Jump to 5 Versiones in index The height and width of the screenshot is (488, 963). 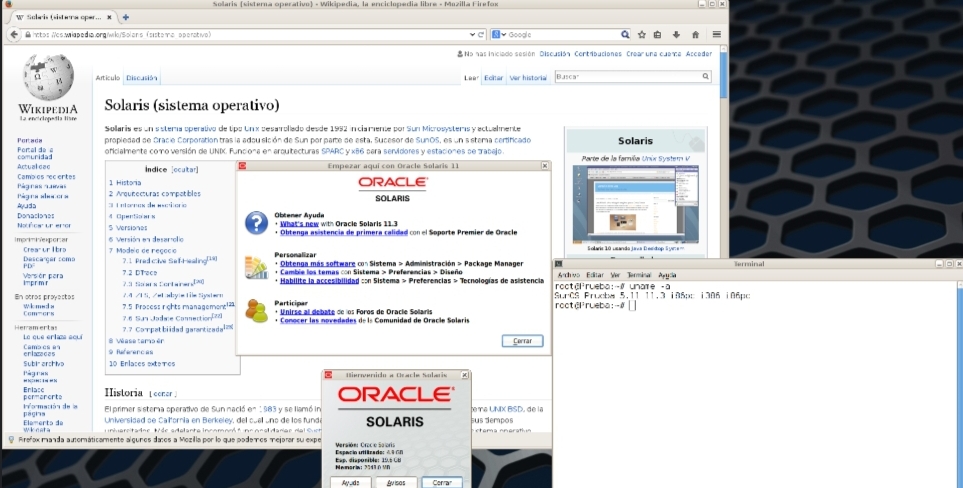pos(128,228)
